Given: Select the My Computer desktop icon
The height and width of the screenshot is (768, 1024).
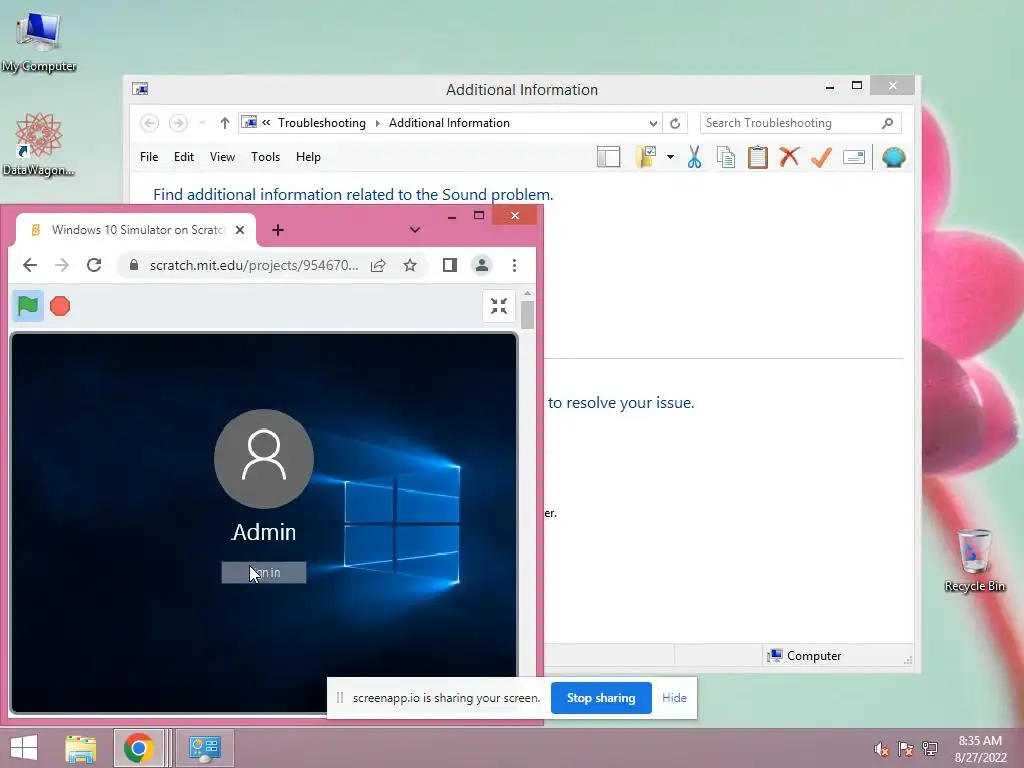Looking at the screenshot, I should pos(39,42).
